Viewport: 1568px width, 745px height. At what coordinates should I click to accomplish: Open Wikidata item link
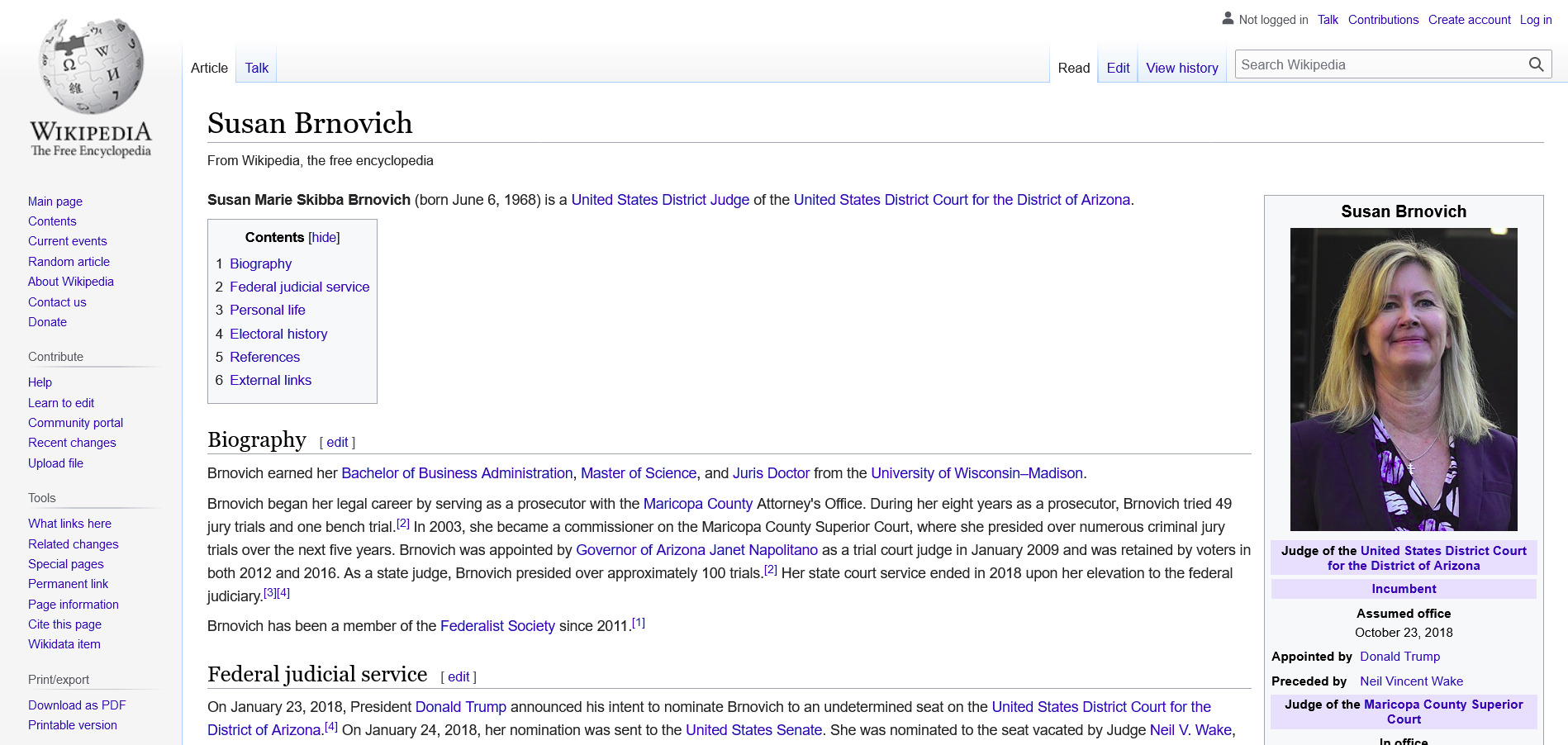pyautogui.click(x=64, y=644)
